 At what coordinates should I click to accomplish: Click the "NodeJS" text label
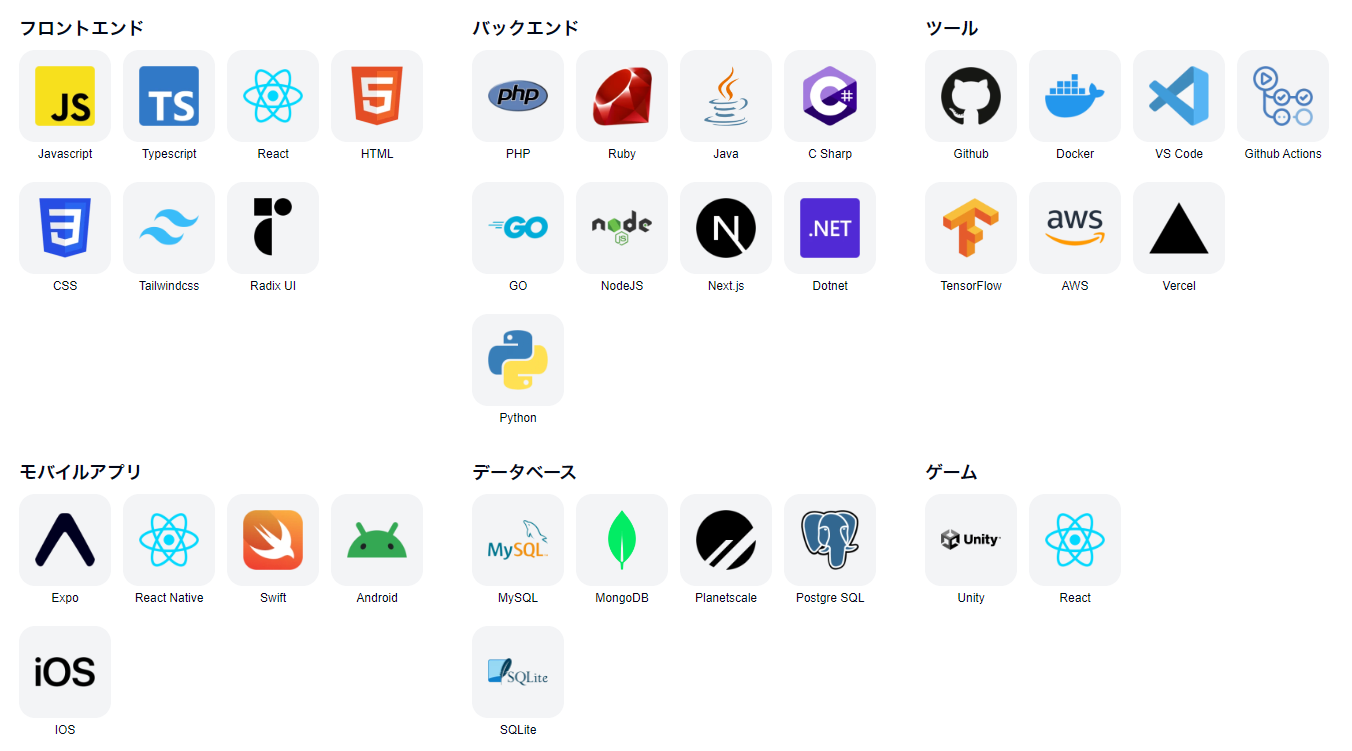[622, 286]
